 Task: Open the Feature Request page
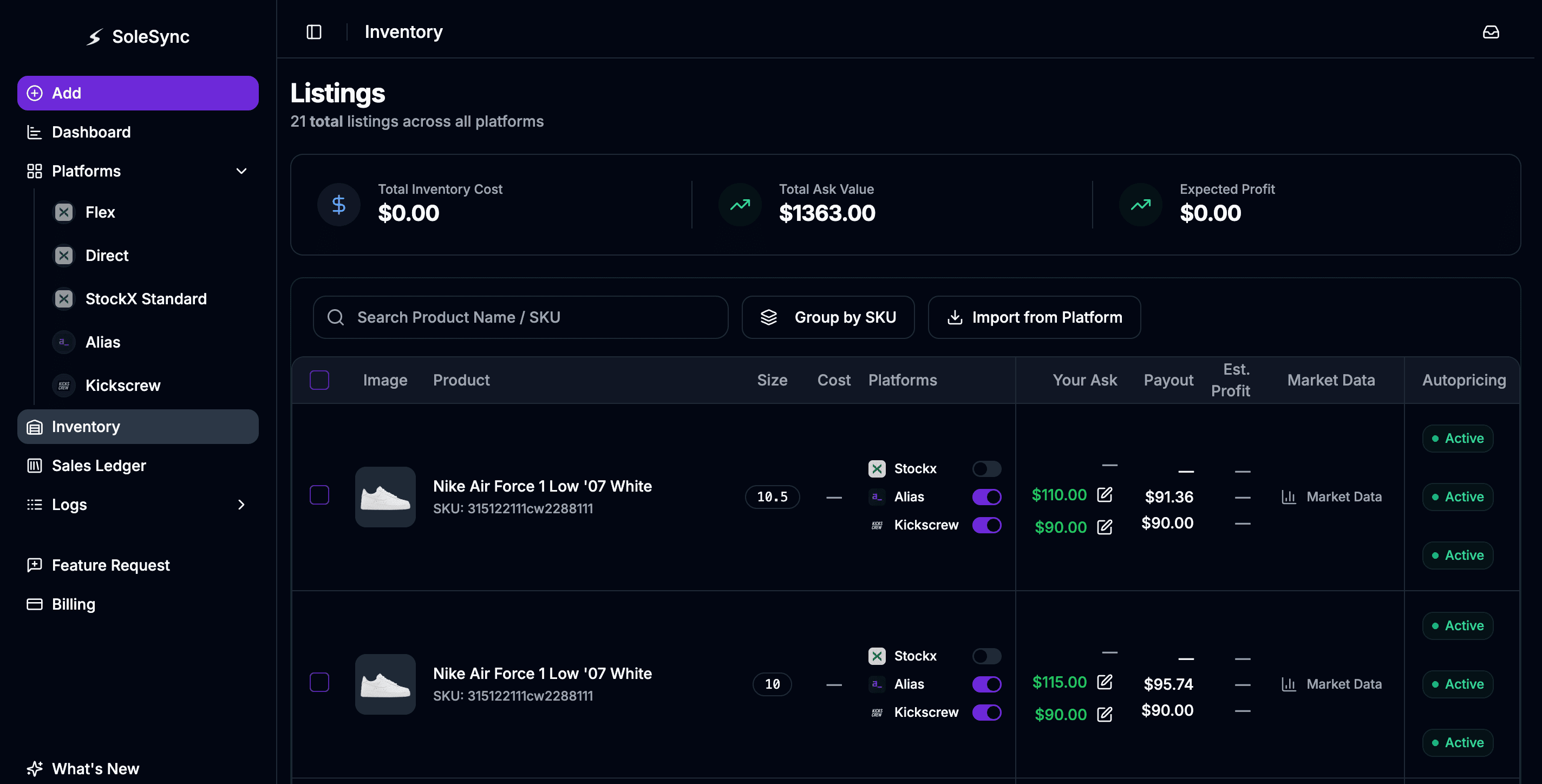click(138, 565)
